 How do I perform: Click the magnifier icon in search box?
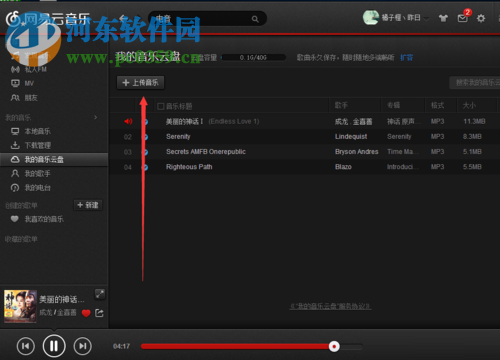click(x=255, y=19)
